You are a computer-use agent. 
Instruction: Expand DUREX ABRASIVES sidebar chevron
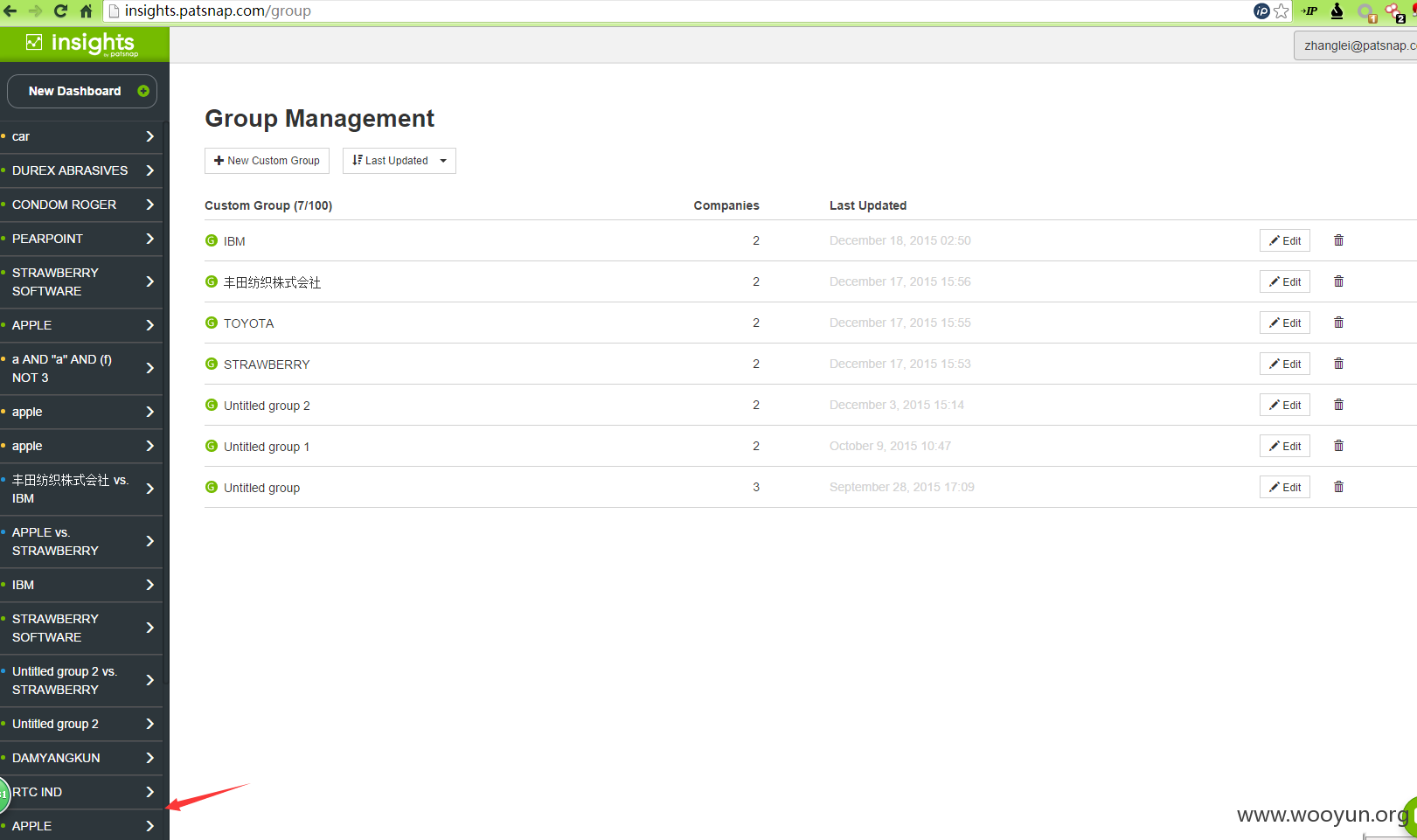tap(149, 170)
